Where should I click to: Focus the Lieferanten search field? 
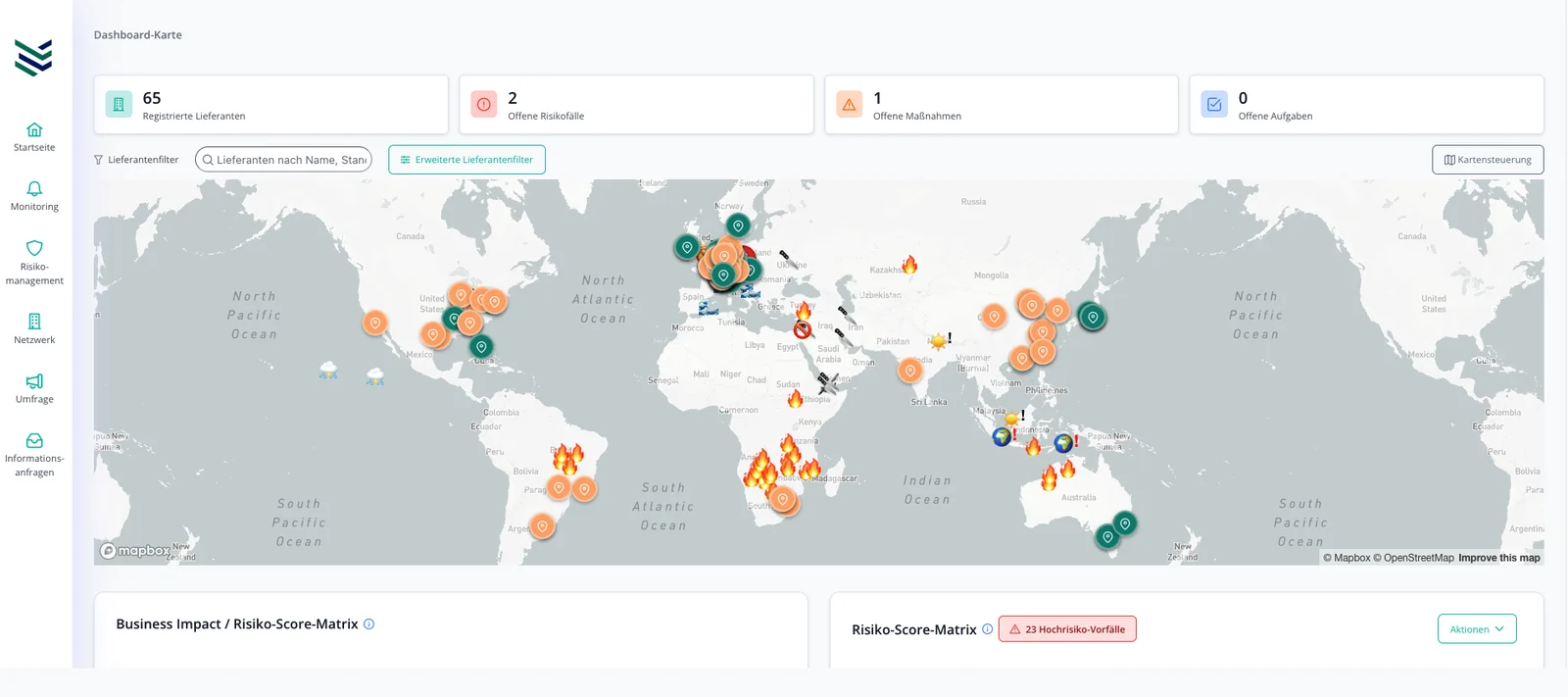click(x=283, y=160)
